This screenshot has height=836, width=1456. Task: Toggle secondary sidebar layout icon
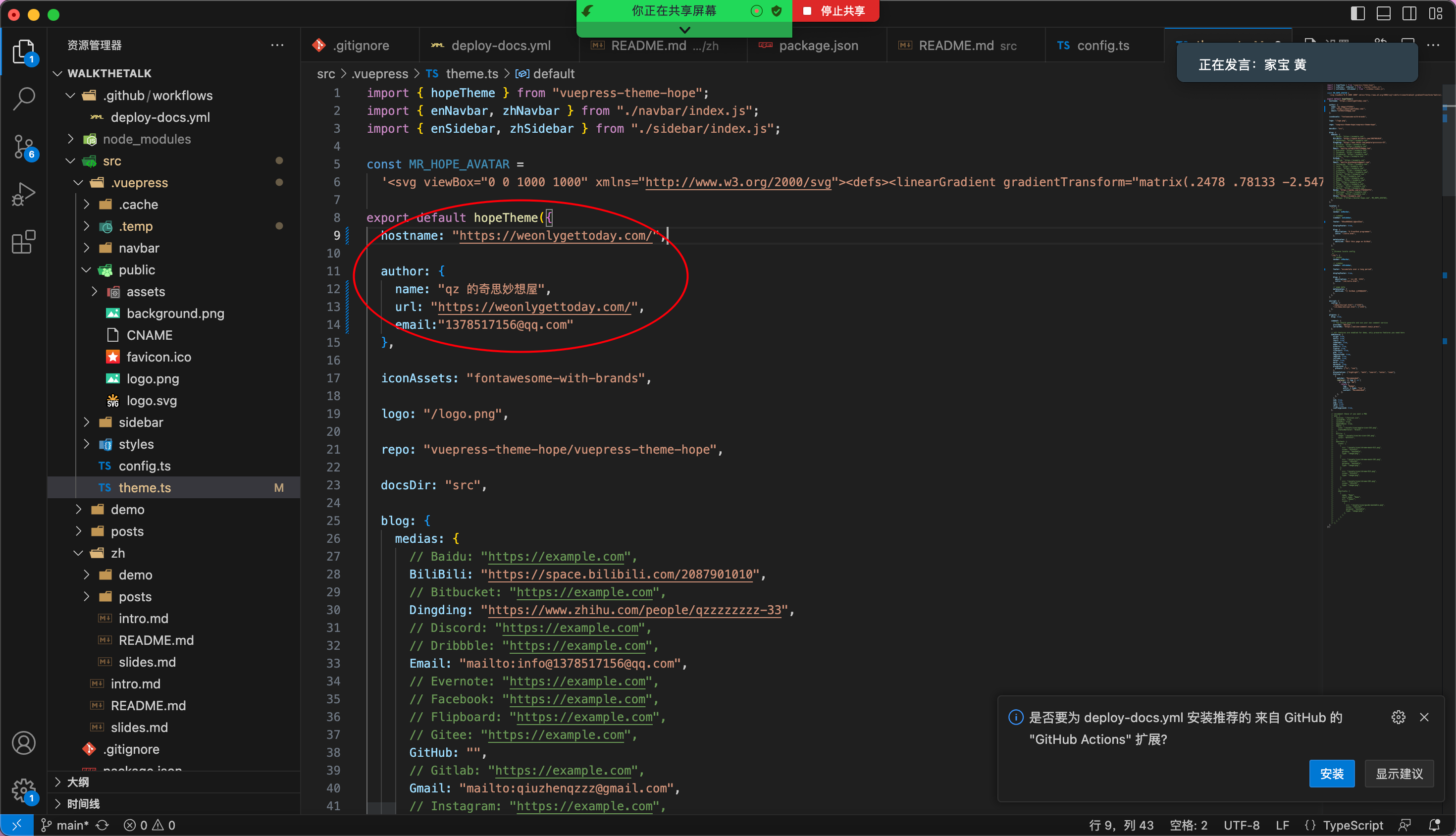(1409, 13)
